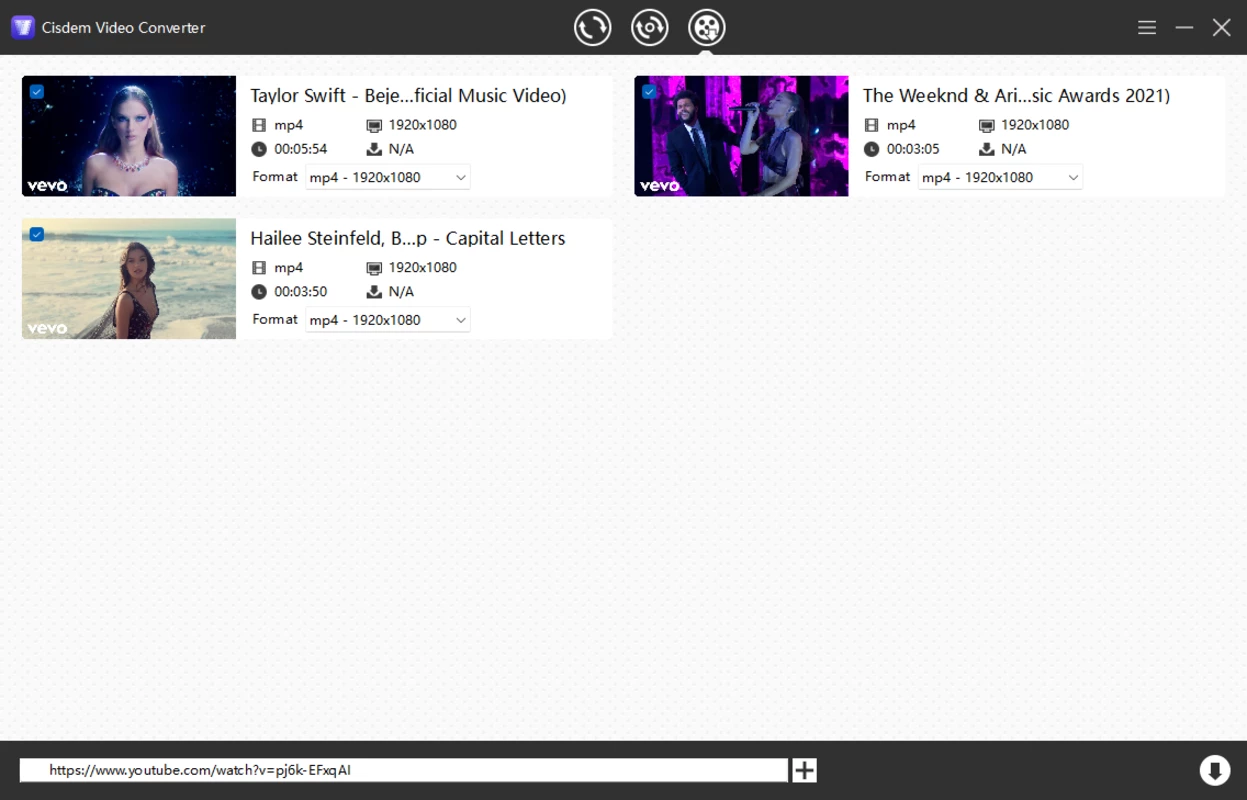Screen dimensions: 1247x800
Task: Click the resolution monitor icon for Taylor Swift
Action: tap(374, 125)
